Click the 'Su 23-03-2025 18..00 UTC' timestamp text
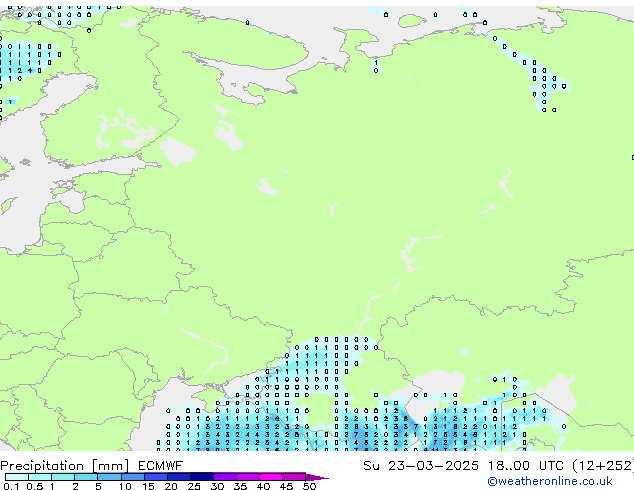634x490 pixels. (463, 466)
